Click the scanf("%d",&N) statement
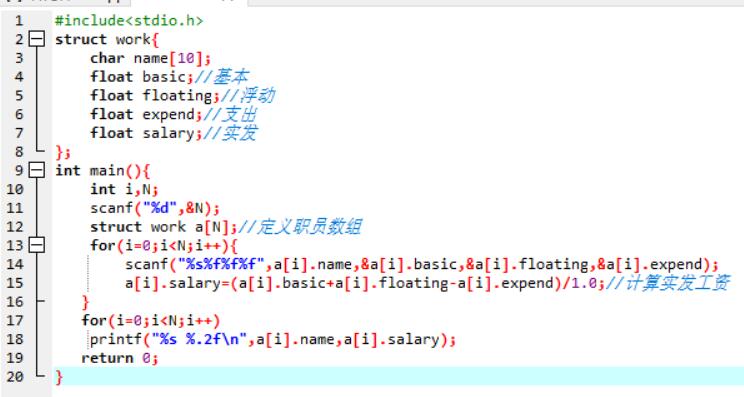 coord(155,208)
